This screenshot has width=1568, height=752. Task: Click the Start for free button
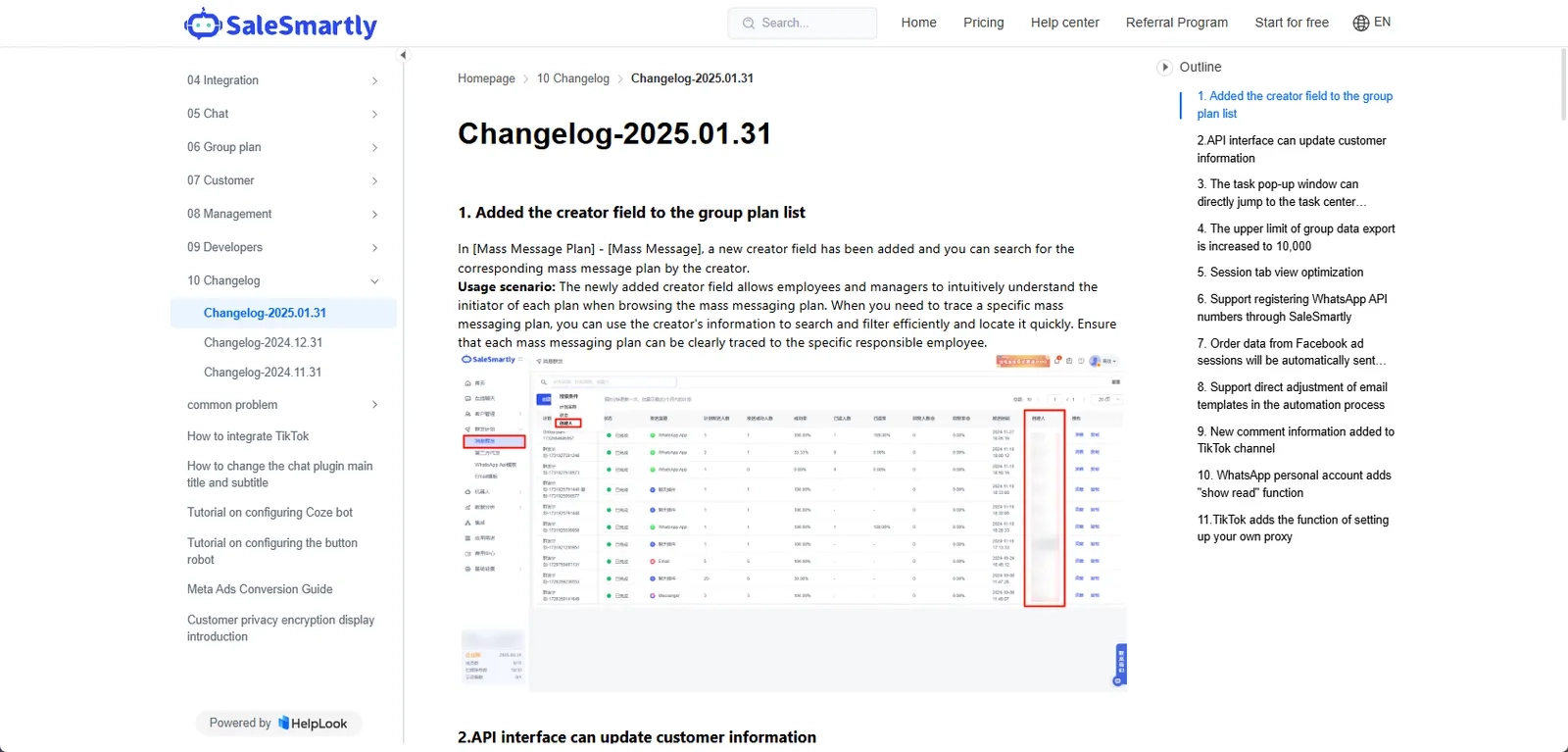(x=1292, y=23)
